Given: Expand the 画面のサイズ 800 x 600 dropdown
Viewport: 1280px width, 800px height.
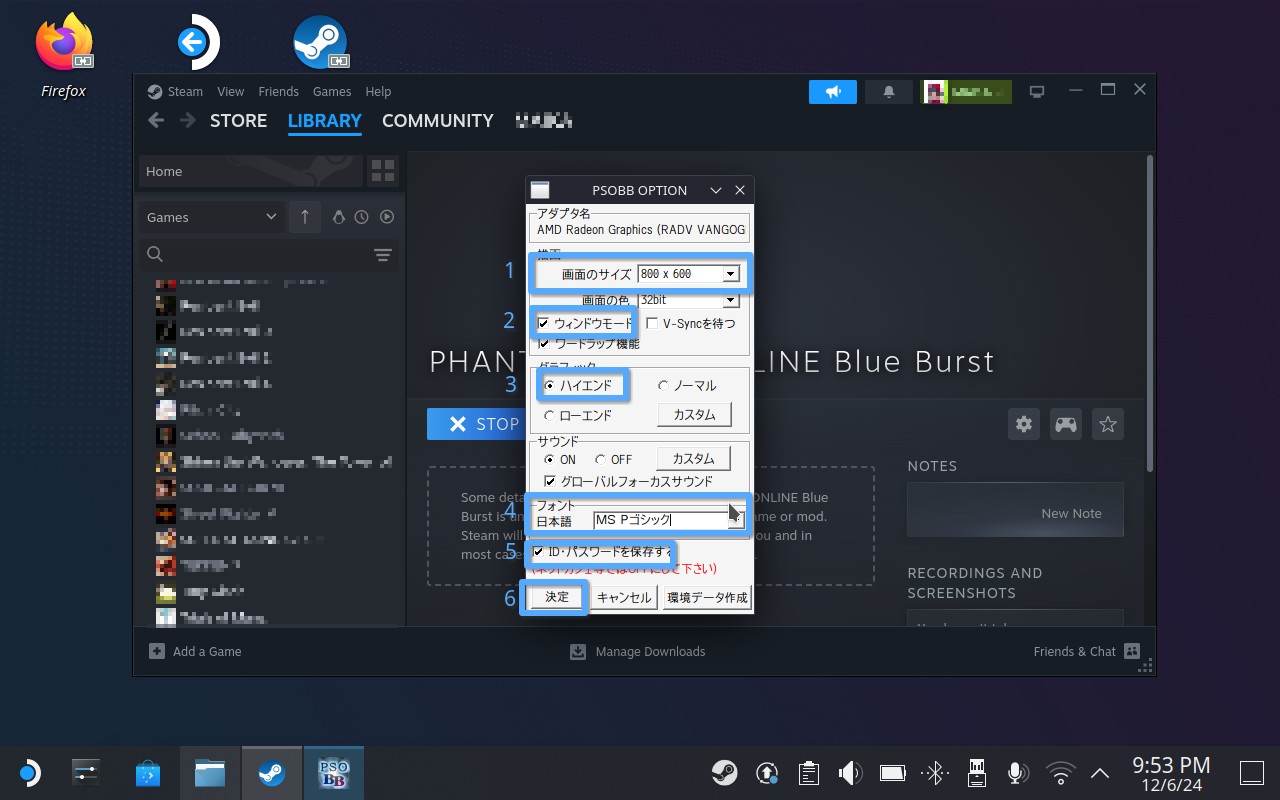Looking at the screenshot, I should pyautogui.click(x=730, y=274).
